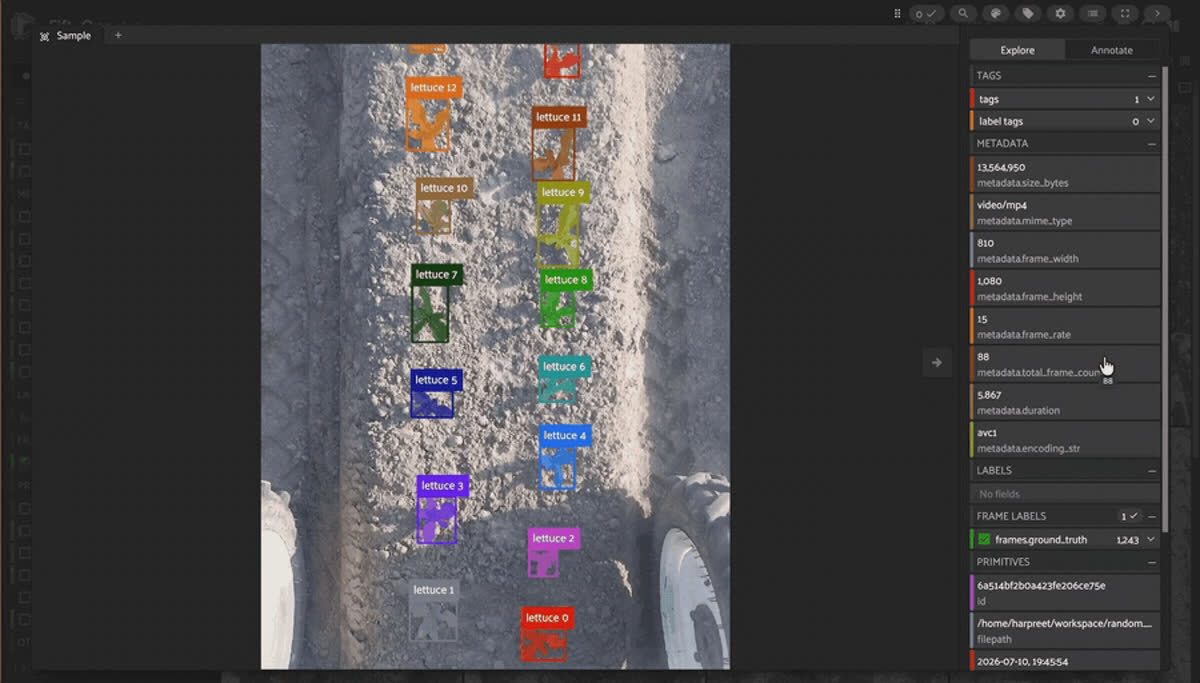Screen dimensions: 1200x683
Task: Add a new panel with plus icon
Action: tap(118, 35)
